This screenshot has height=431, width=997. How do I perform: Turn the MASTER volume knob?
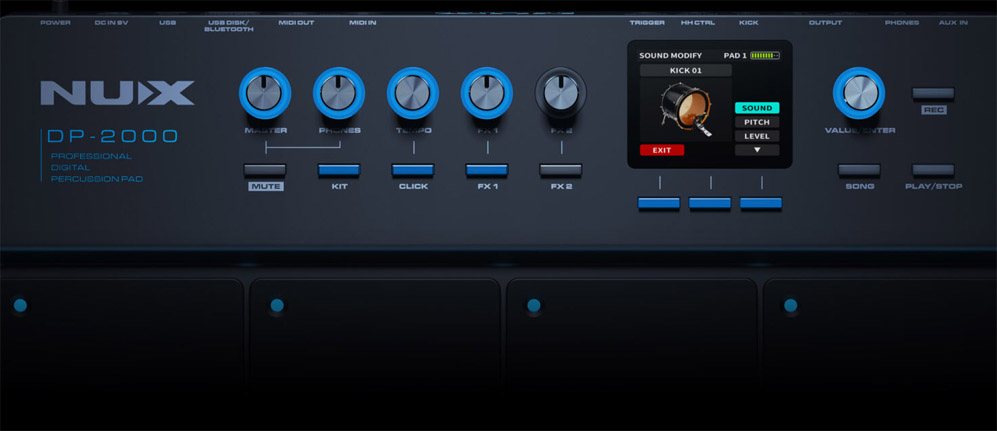[x=265, y=93]
